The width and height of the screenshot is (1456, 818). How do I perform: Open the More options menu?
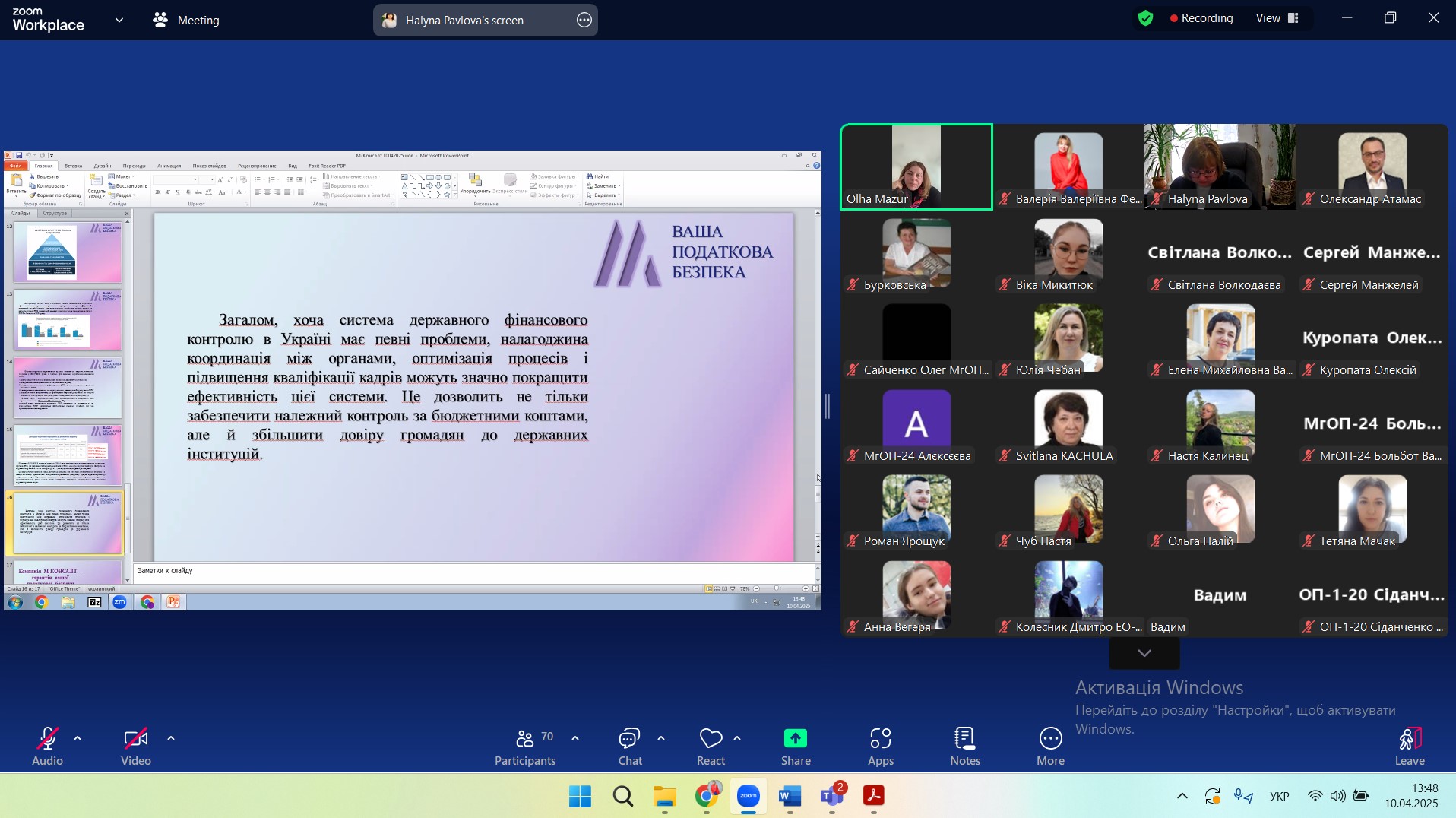(1051, 747)
